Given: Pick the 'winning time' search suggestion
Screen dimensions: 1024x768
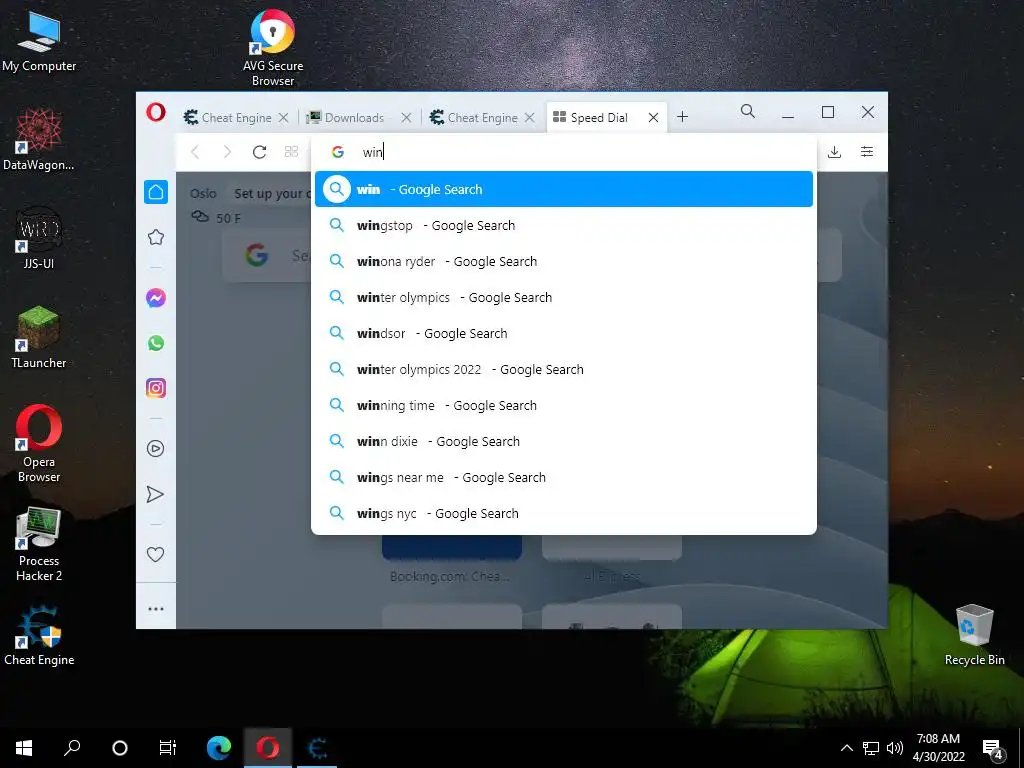Looking at the screenshot, I should click(x=564, y=406).
